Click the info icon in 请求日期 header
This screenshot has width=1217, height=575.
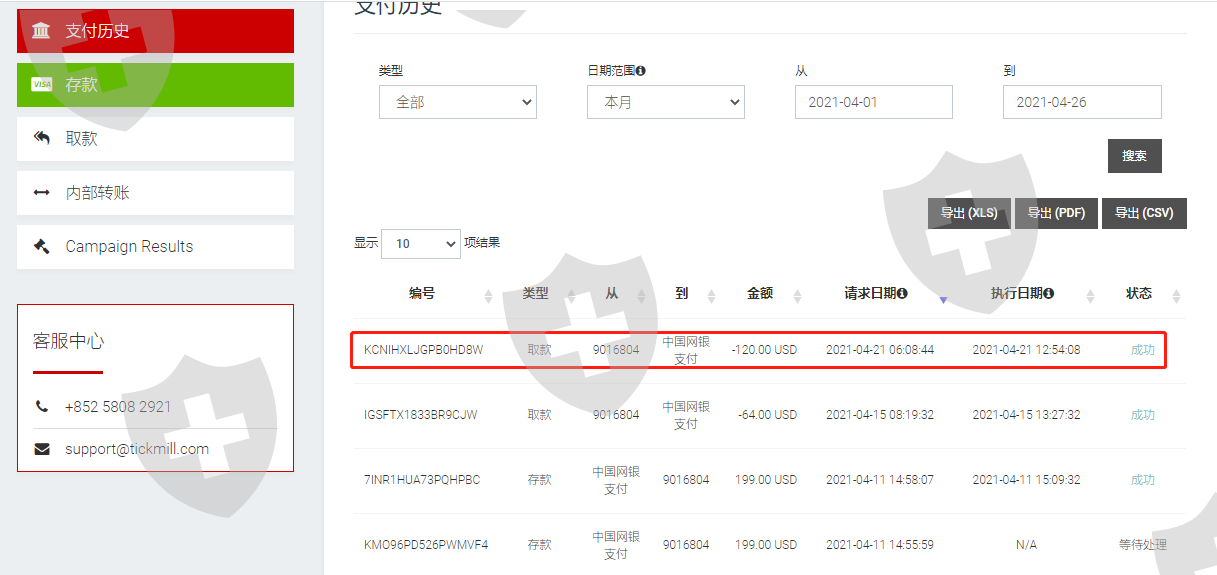[x=902, y=294]
